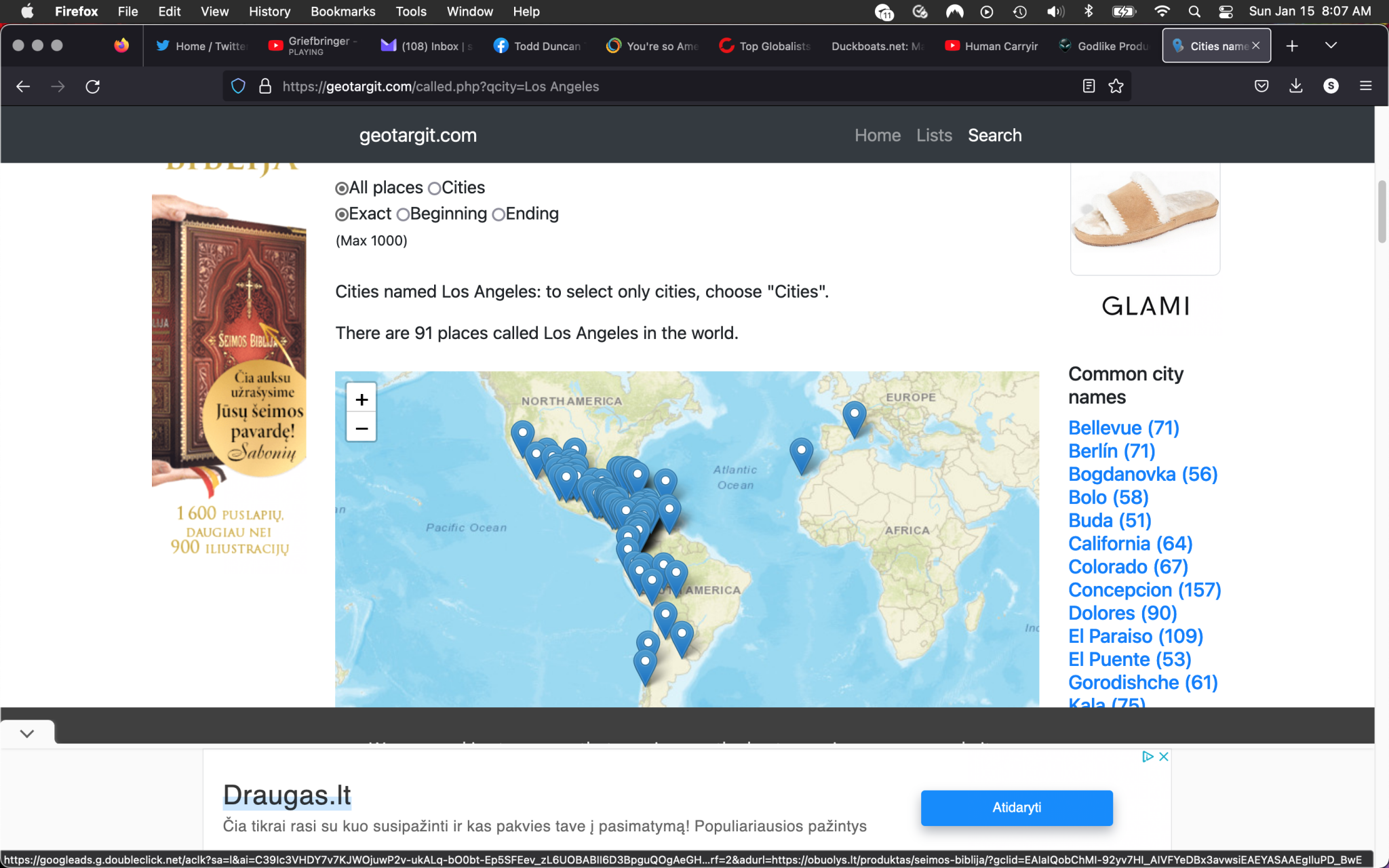Click the GLAMI slipper ad image
The height and width of the screenshot is (868, 1389).
(1145, 217)
